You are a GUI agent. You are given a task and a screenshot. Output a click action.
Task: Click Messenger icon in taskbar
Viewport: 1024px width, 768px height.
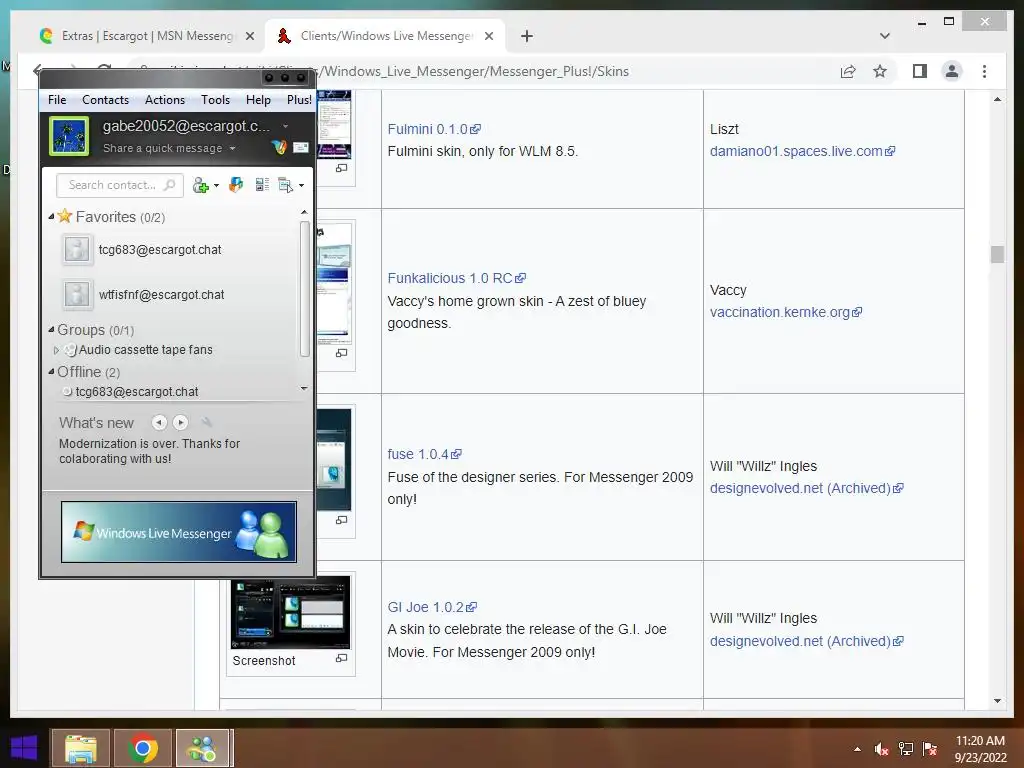pyautogui.click(x=202, y=748)
